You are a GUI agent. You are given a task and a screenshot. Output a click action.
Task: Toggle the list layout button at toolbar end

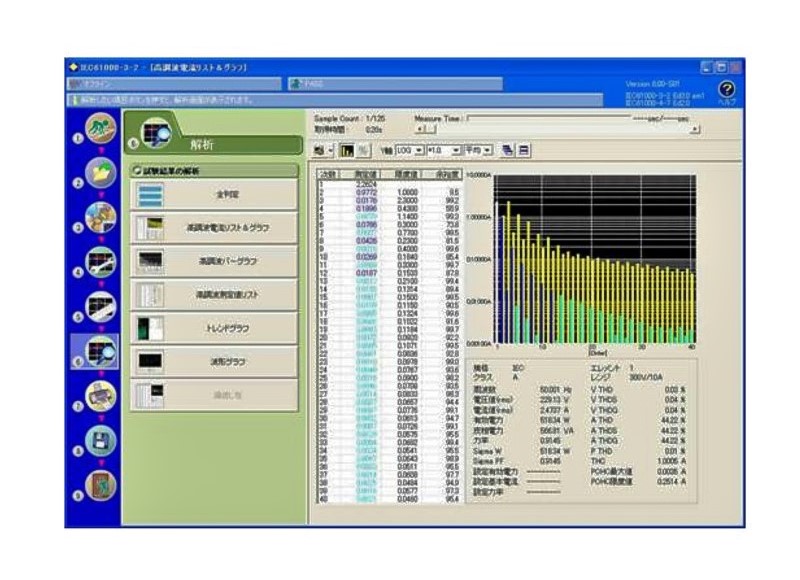pos(524,150)
